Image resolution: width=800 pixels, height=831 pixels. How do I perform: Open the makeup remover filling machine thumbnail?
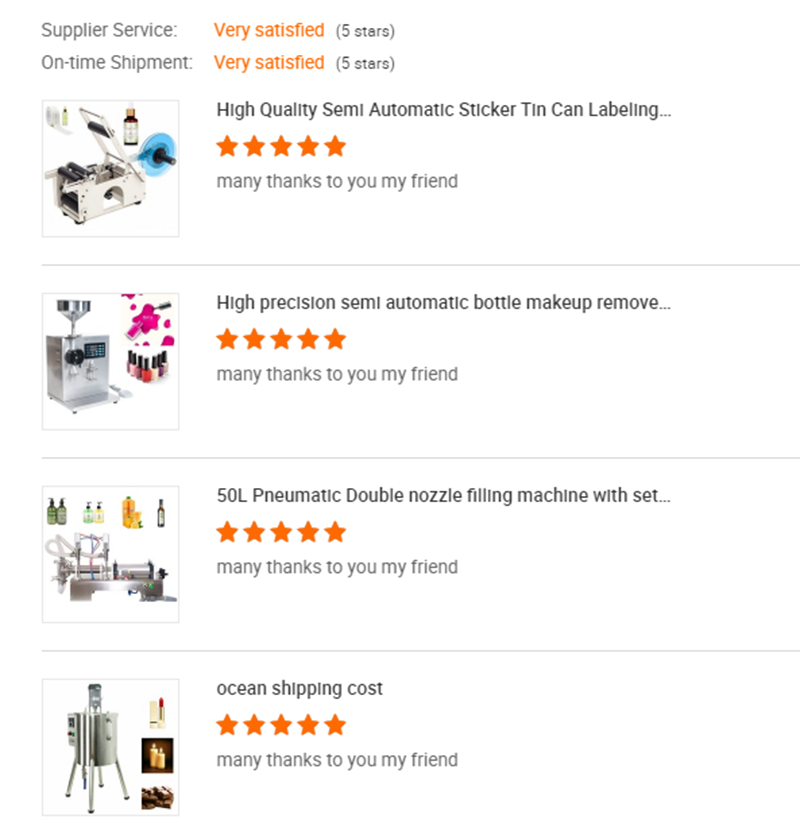coord(111,361)
